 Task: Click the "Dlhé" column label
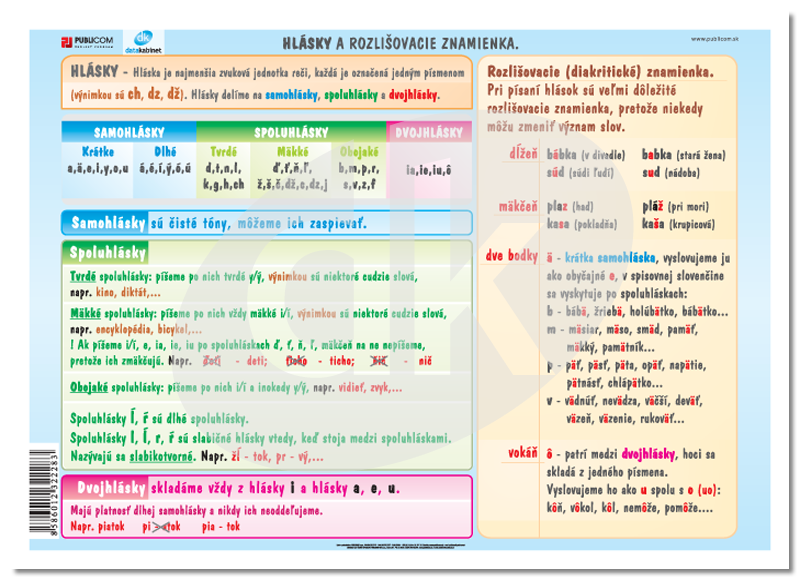165,152
